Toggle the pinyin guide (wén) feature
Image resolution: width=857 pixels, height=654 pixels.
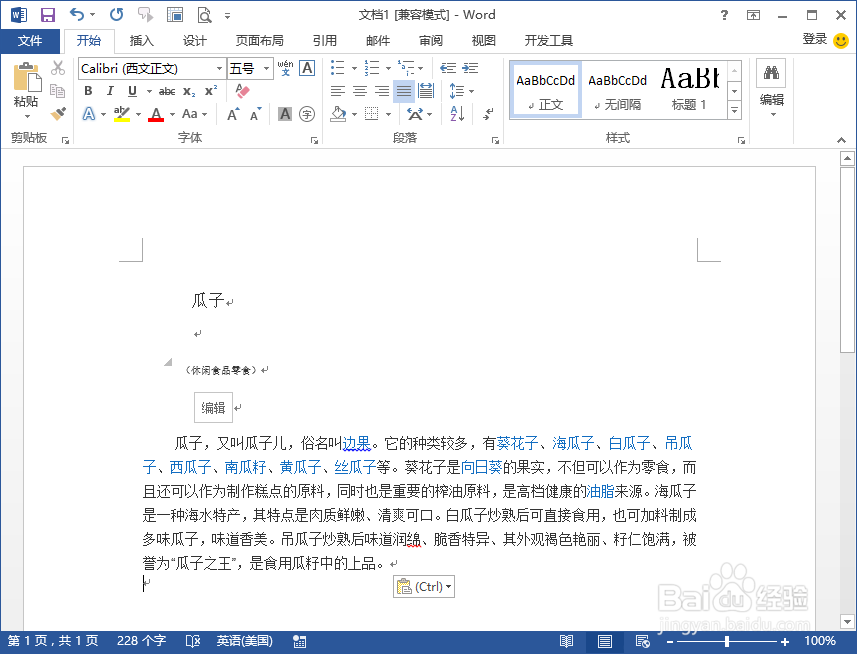click(x=285, y=68)
